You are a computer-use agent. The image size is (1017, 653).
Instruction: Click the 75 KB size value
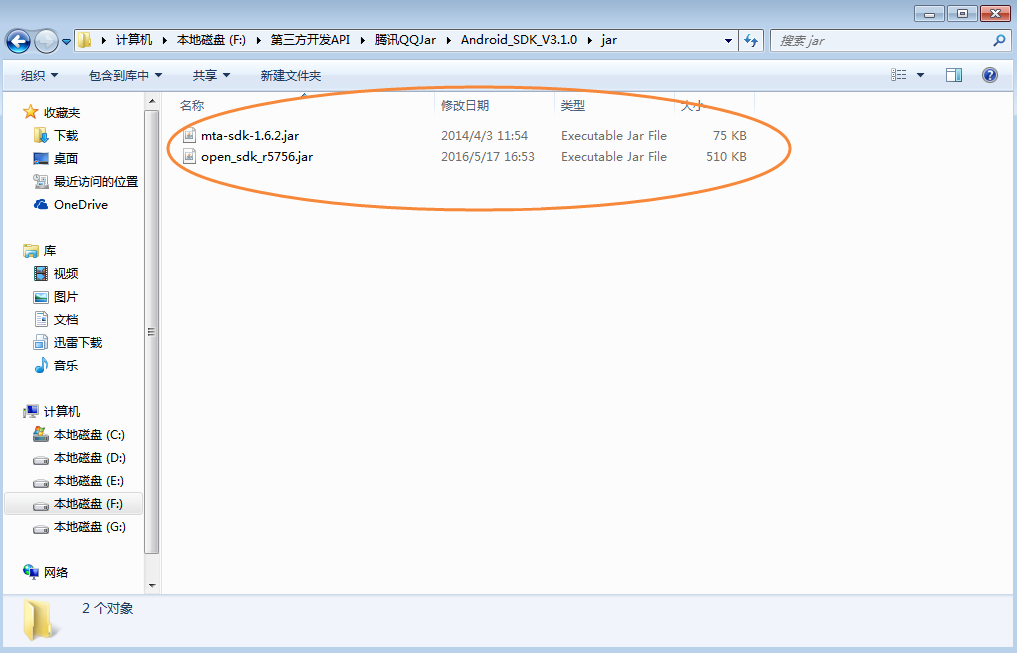point(730,136)
